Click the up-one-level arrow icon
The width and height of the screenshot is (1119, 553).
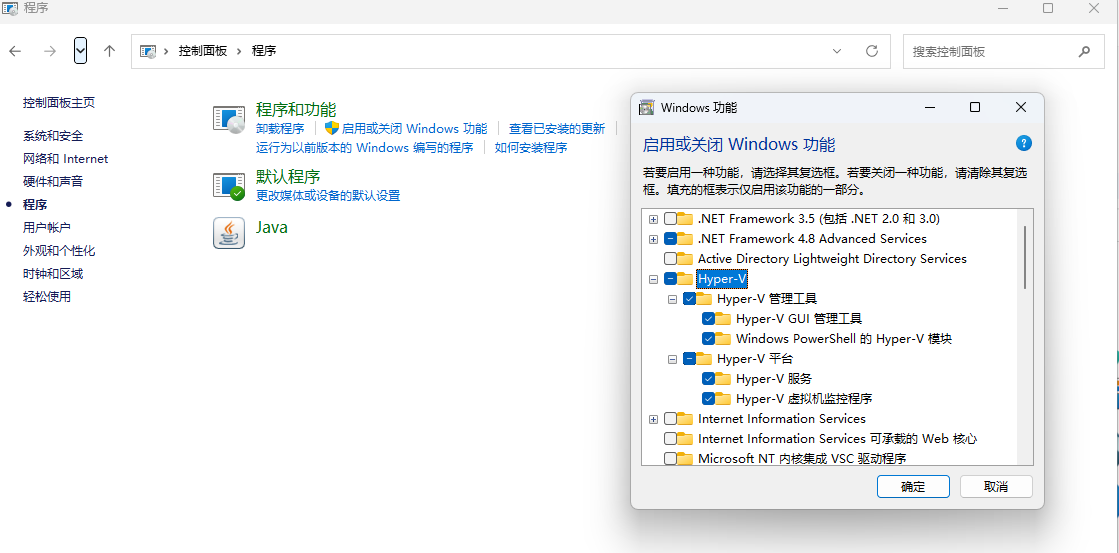click(109, 51)
